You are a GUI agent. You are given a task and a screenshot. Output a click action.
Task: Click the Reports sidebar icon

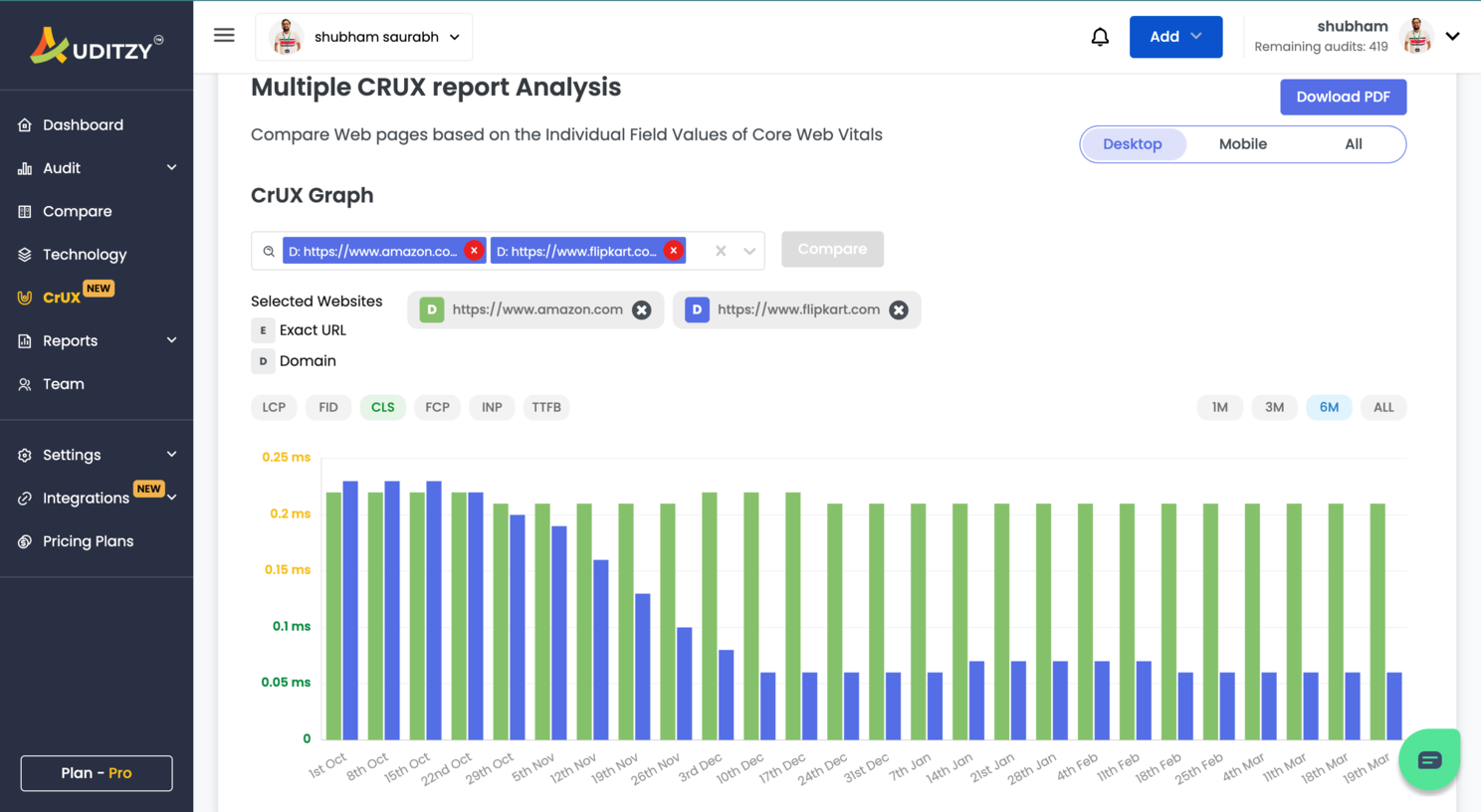tap(25, 341)
